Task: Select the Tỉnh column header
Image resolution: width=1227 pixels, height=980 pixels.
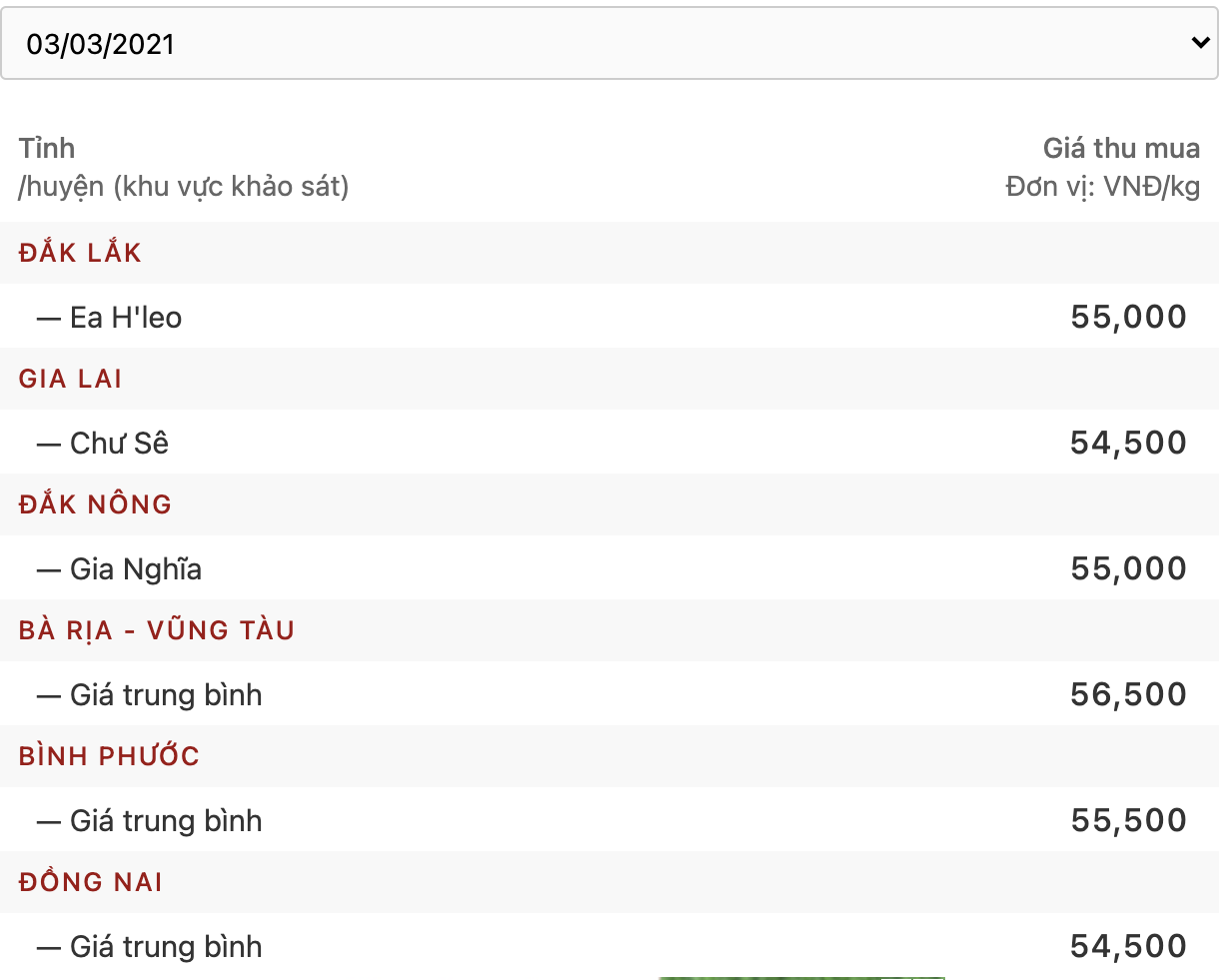Action: [x=46, y=148]
